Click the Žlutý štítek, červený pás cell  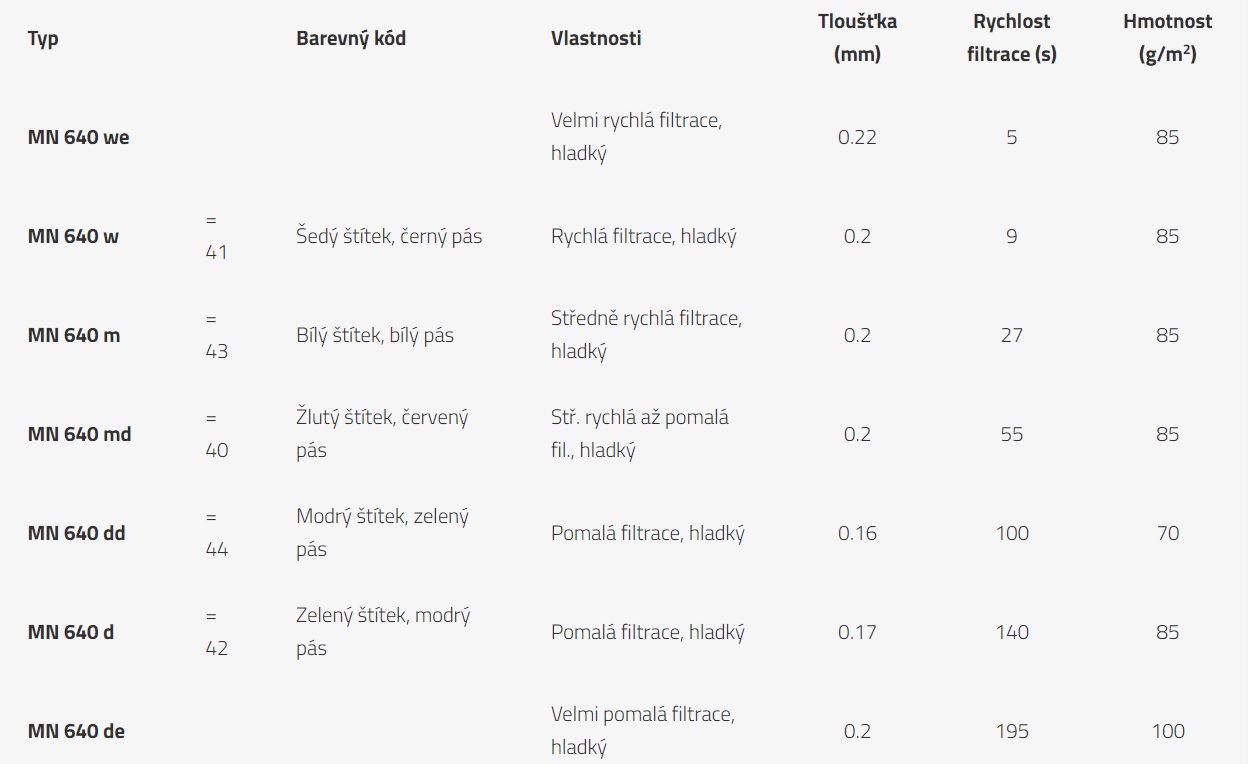point(382,434)
